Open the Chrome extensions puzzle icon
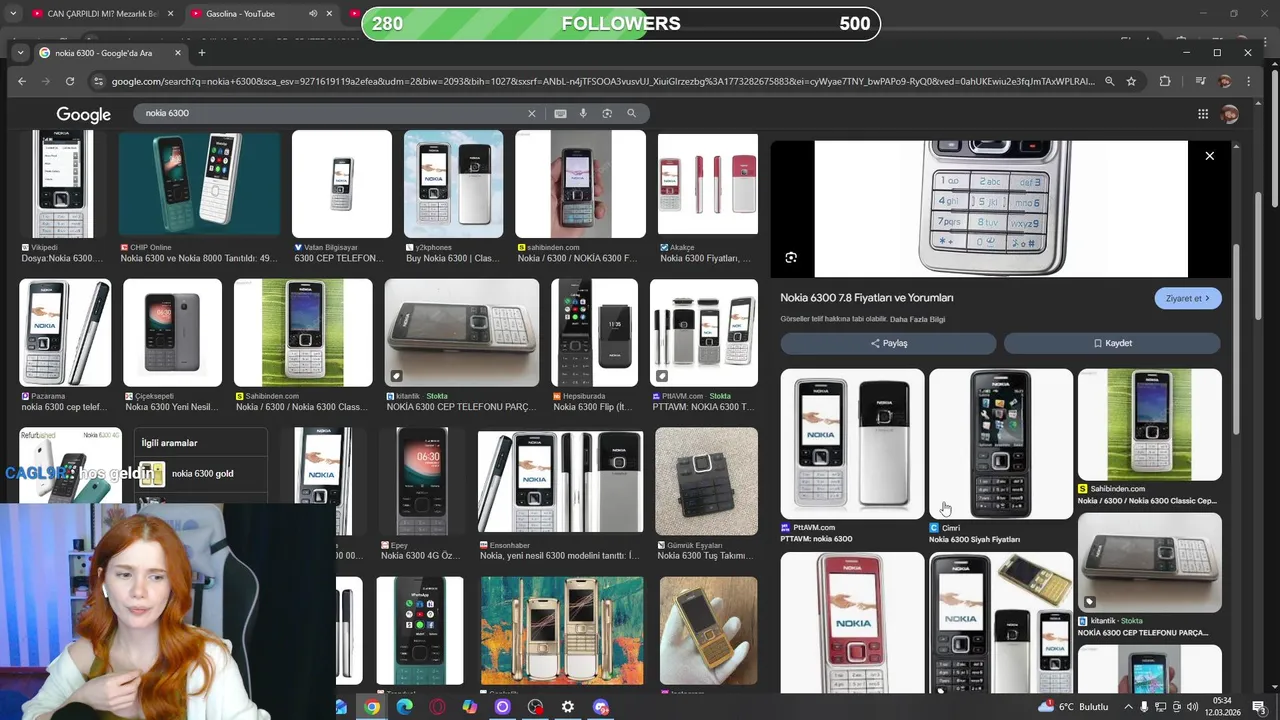The image size is (1280, 720). (1165, 81)
